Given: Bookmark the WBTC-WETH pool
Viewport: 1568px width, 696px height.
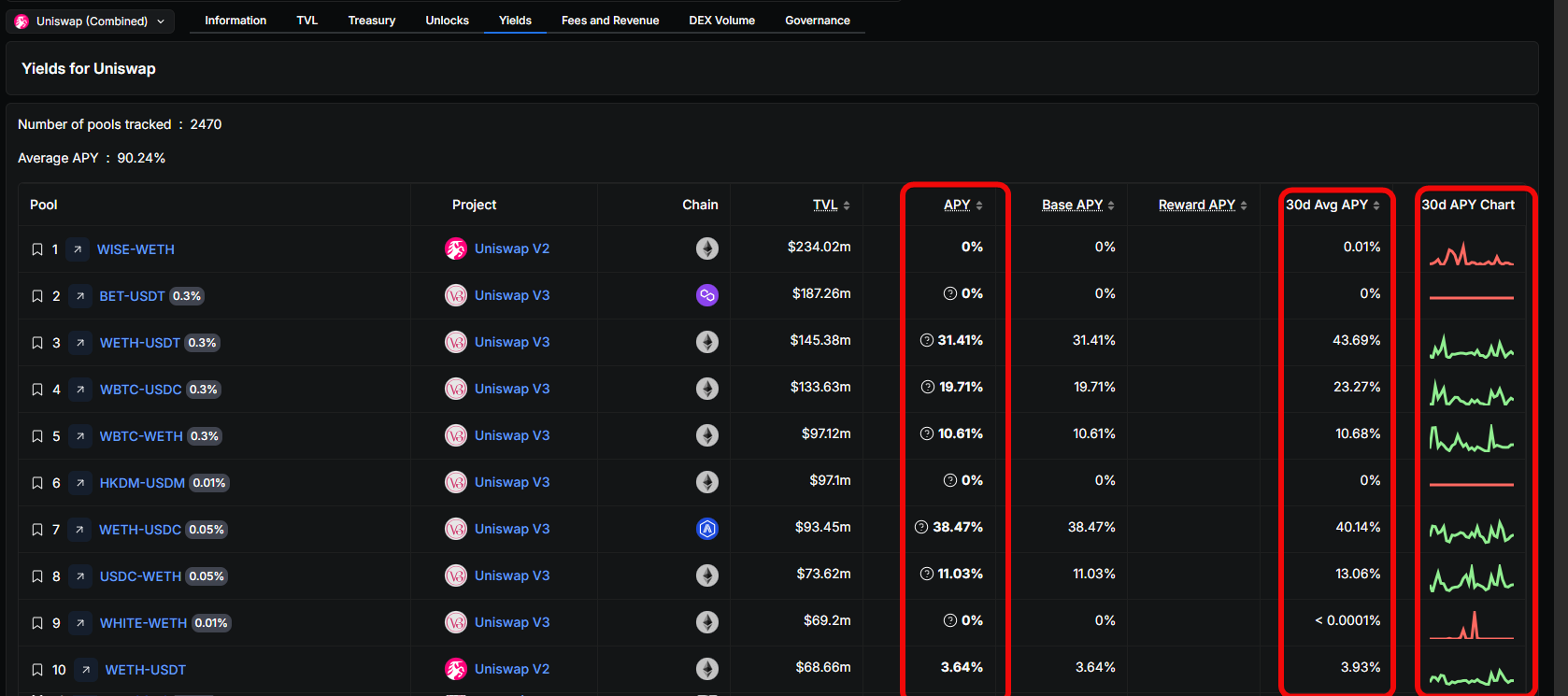Looking at the screenshot, I should pyautogui.click(x=37, y=436).
